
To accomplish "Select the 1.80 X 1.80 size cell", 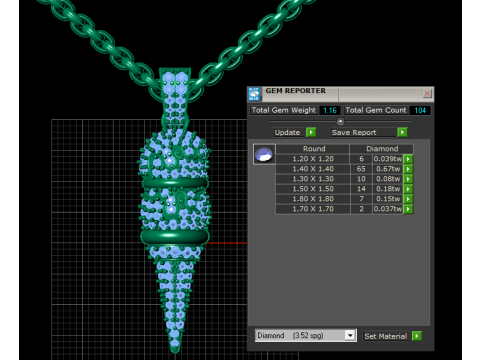I will point(313,199).
